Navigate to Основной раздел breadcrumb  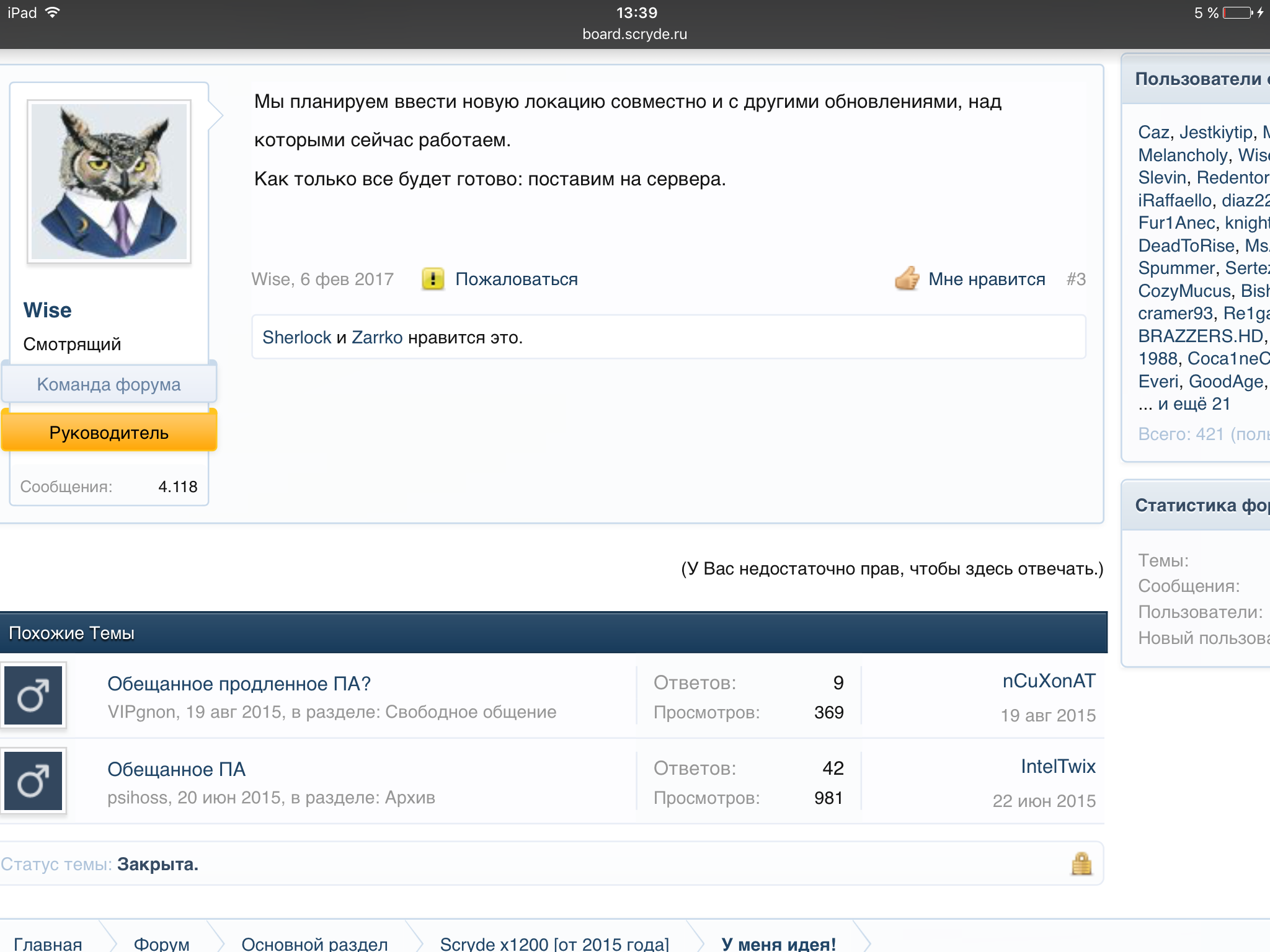[314, 944]
